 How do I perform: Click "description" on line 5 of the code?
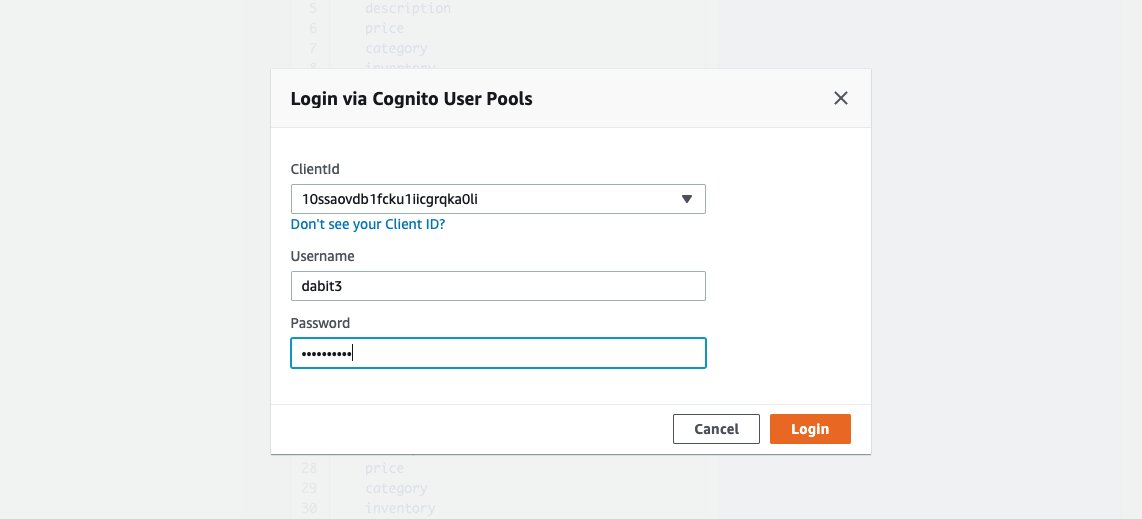click(x=408, y=8)
